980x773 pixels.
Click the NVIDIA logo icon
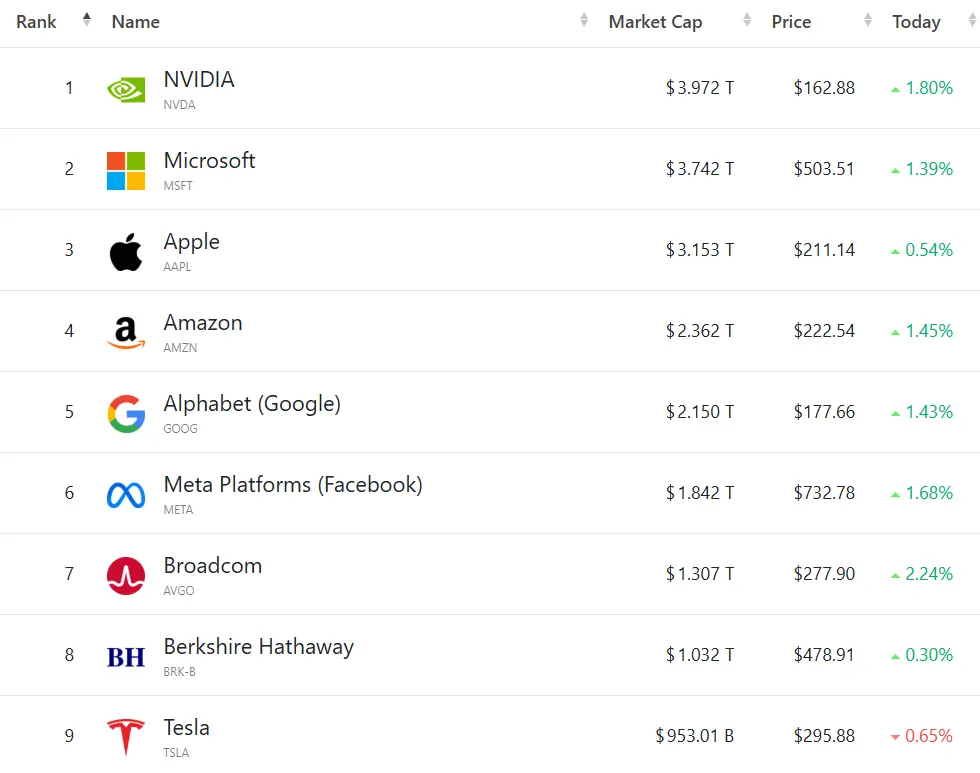point(126,89)
